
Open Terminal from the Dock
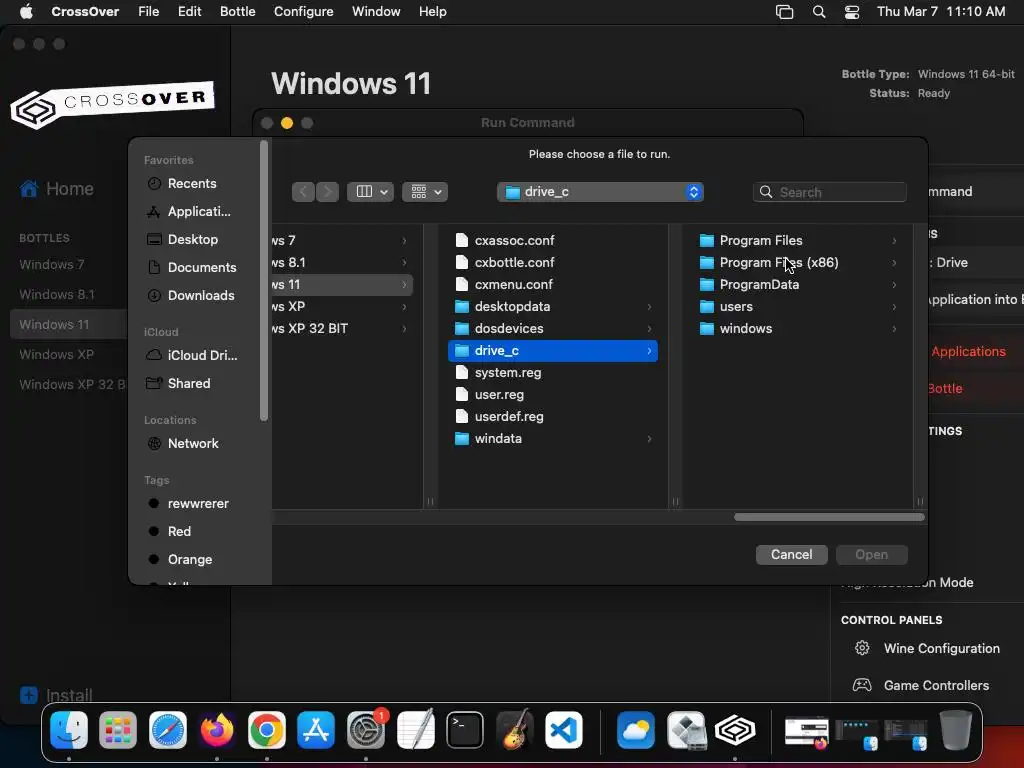pos(465,730)
